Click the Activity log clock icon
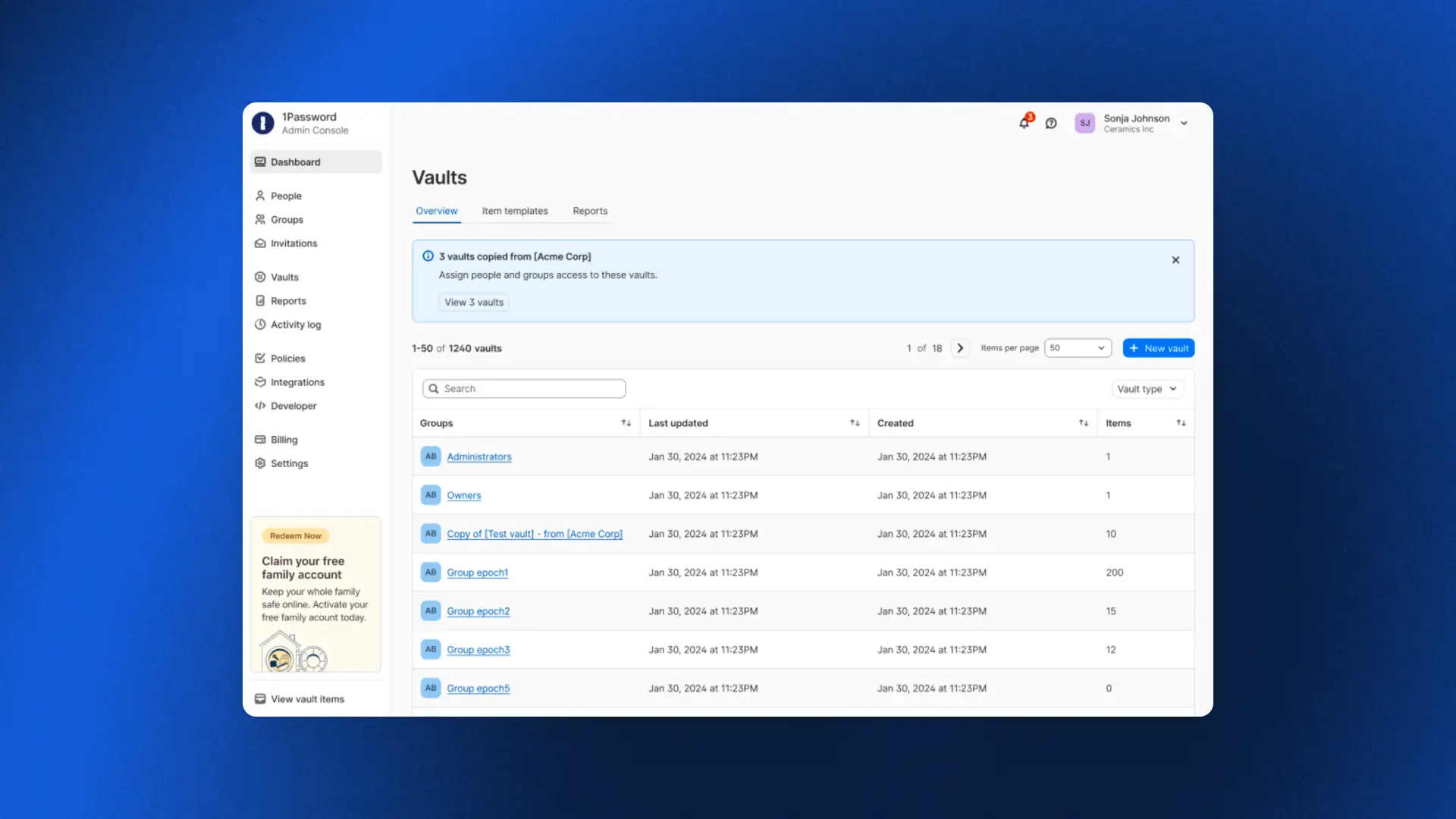The image size is (1456, 819). [260, 325]
